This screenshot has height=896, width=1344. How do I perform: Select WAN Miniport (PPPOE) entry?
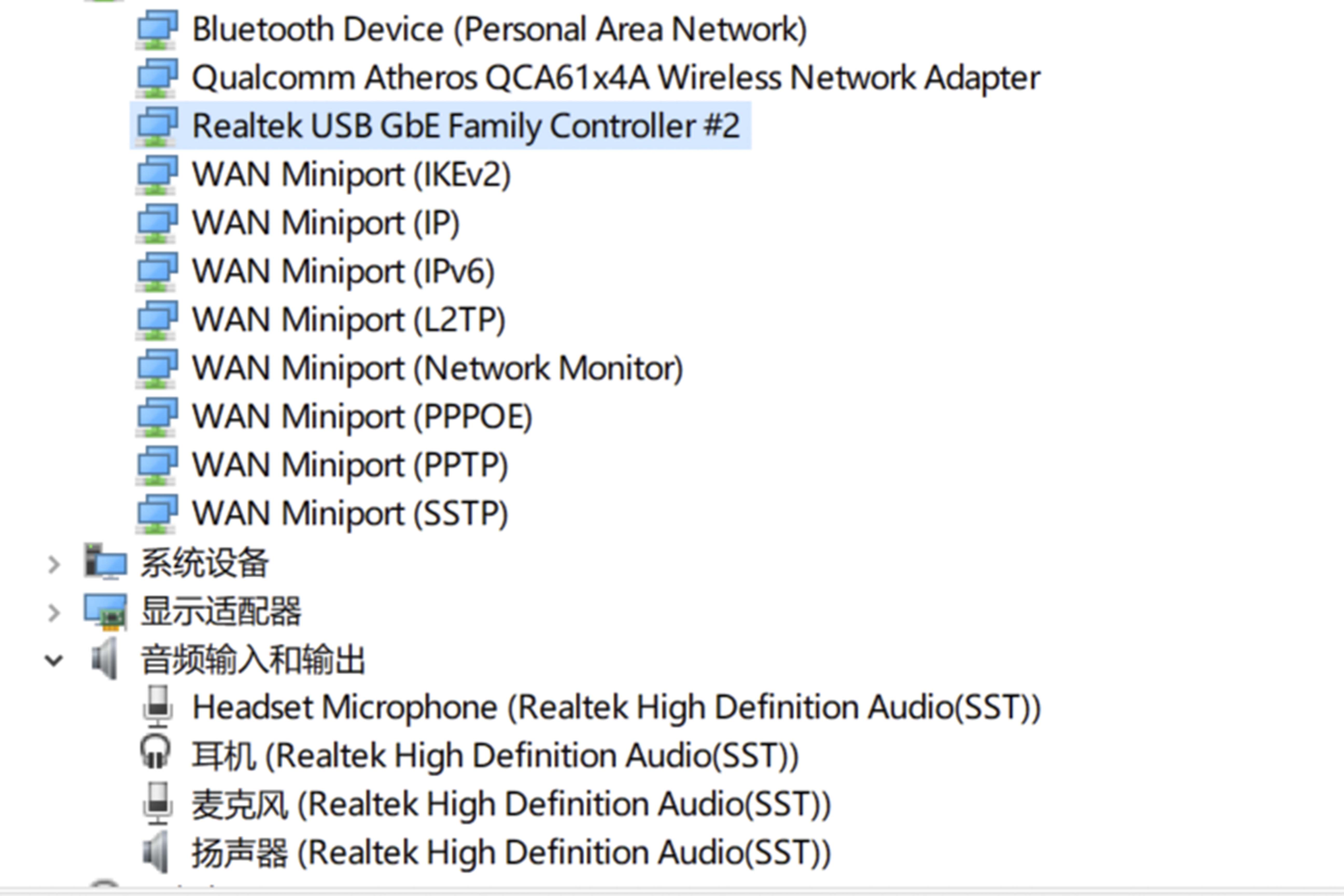(362, 417)
